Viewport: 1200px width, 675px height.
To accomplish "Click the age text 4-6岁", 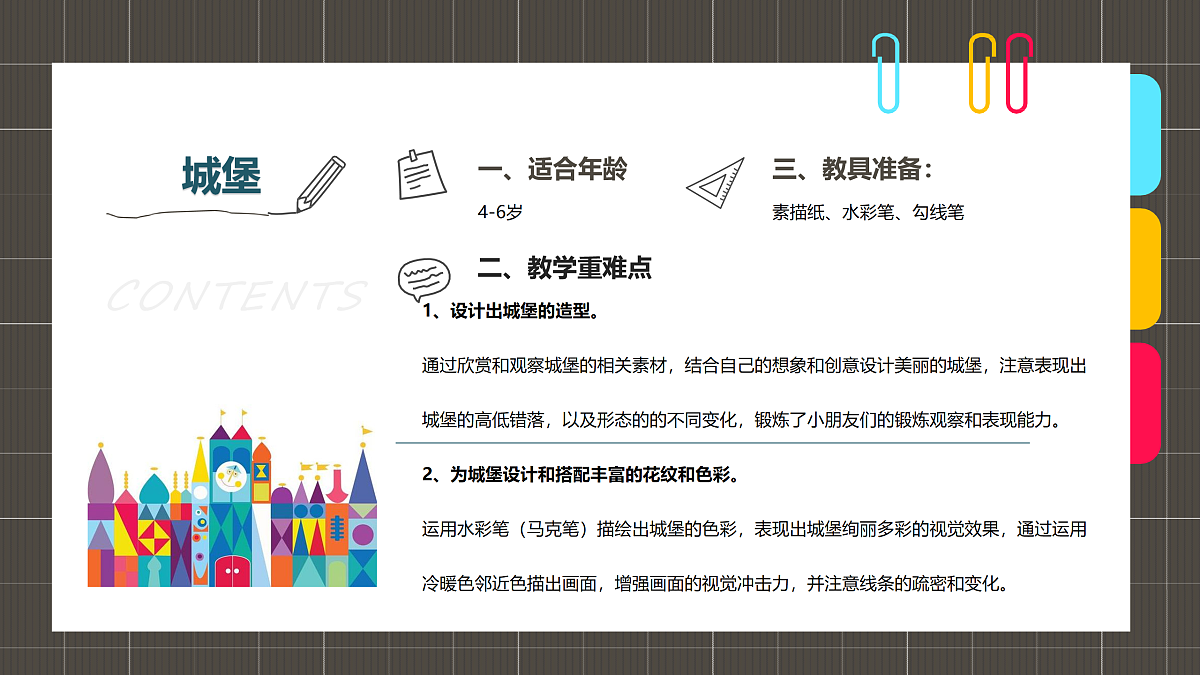I will [500, 212].
